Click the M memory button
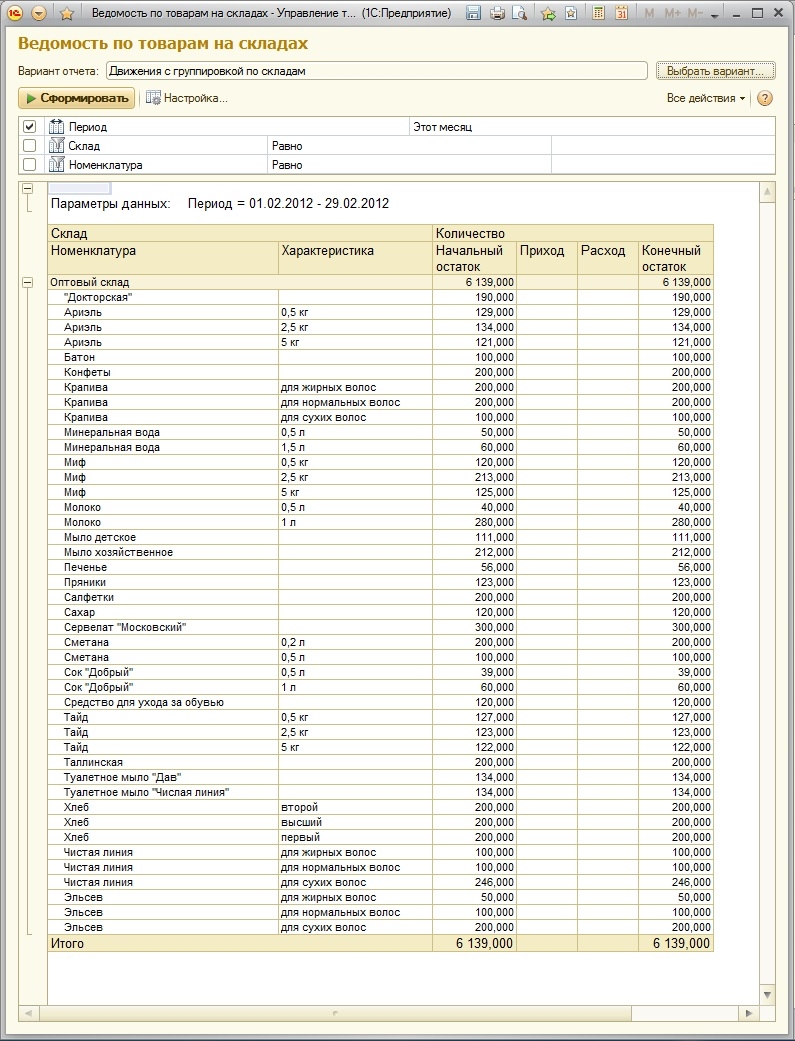This screenshot has width=795, height=1041. pyautogui.click(x=650, y=13)
